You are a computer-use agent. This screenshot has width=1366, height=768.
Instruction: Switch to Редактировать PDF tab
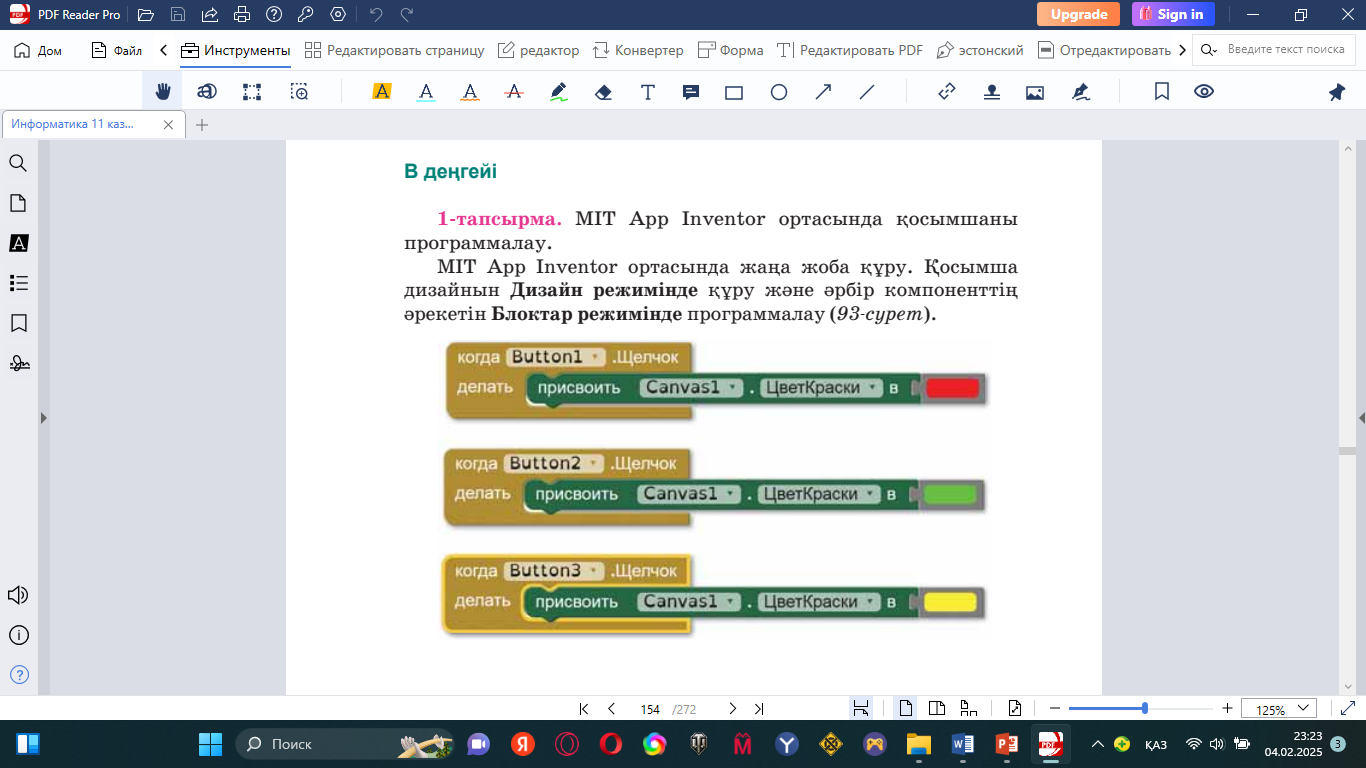[850, 50]
